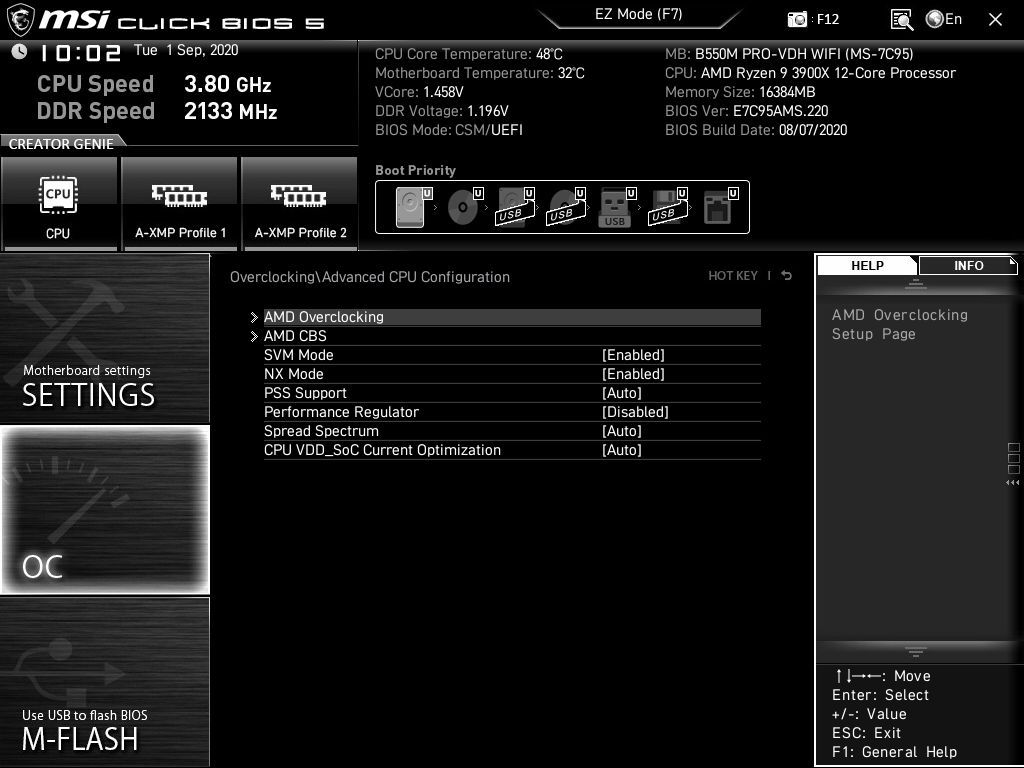Select SVM Mode setting label

[x=298, y=355]
